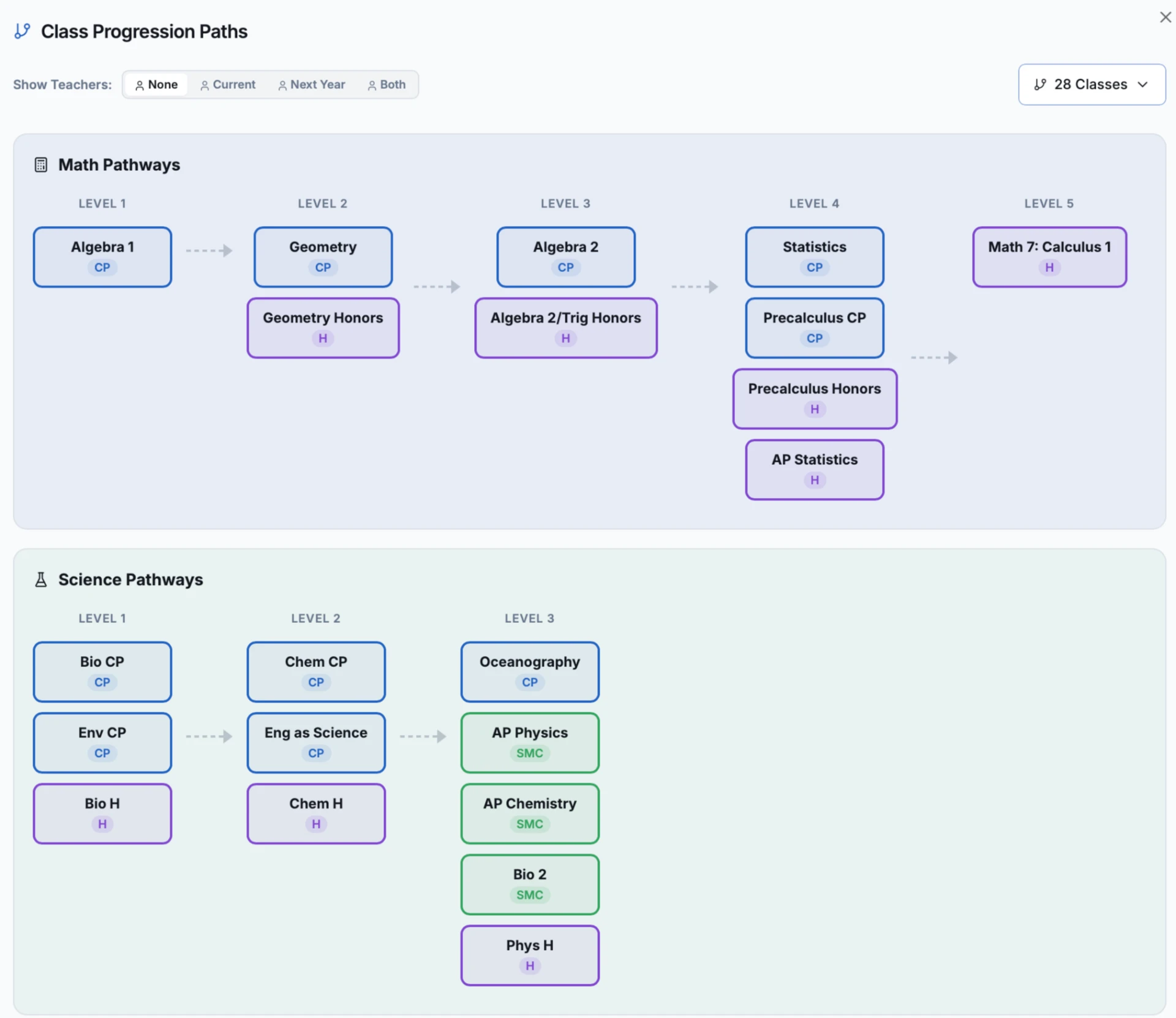Screen dimensions: 1176x1018
Task: Show Next Year teachers
Action: coord(312,85)
